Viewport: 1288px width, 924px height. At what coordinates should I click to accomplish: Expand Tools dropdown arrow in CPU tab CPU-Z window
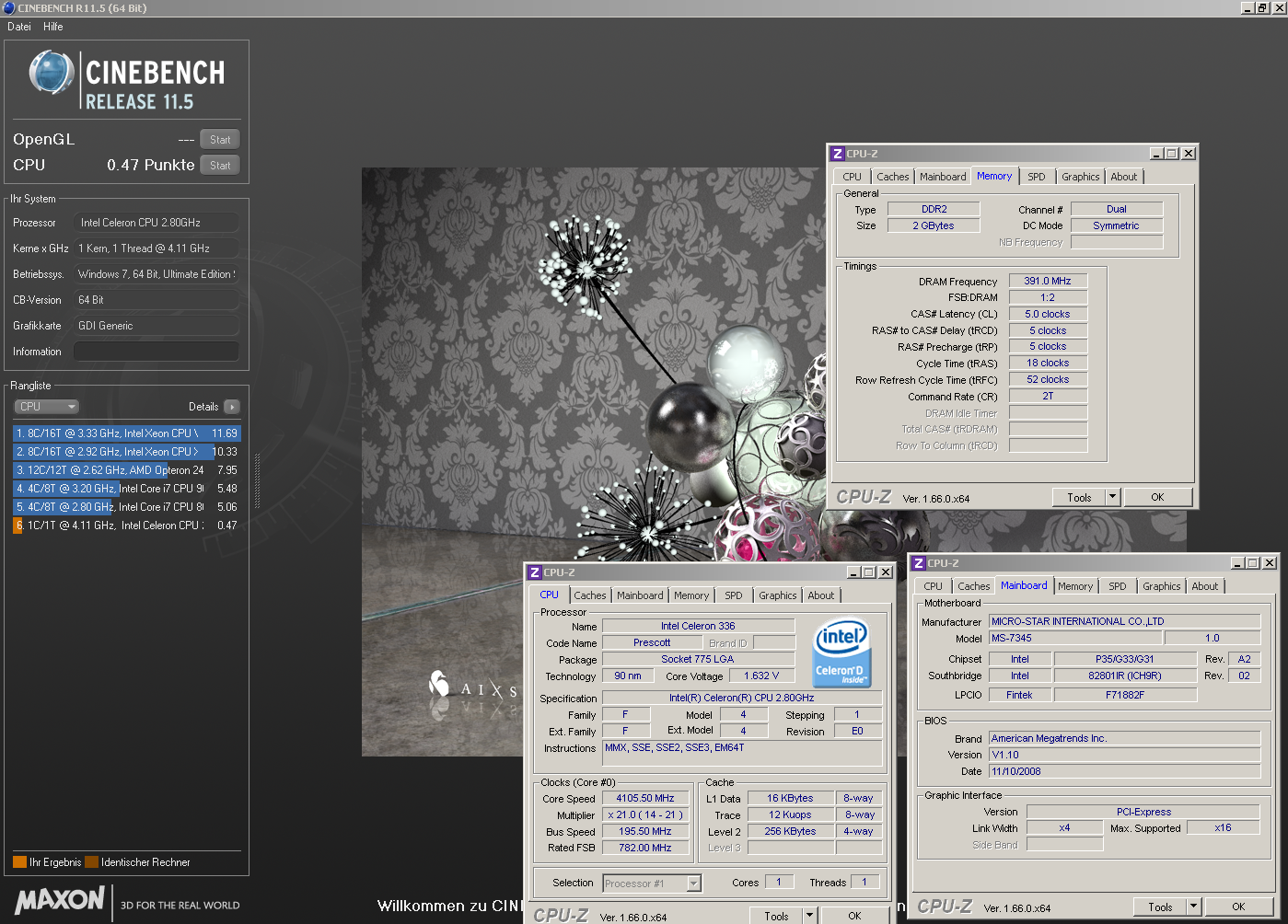click(809, 916)
